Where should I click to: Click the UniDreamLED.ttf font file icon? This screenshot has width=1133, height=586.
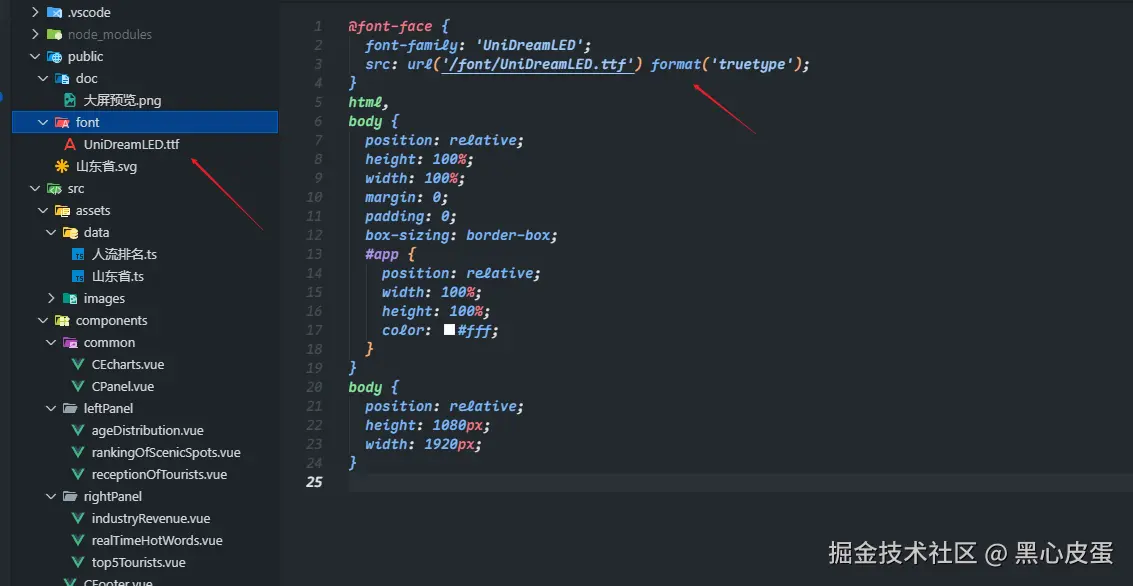click(70, 145)
